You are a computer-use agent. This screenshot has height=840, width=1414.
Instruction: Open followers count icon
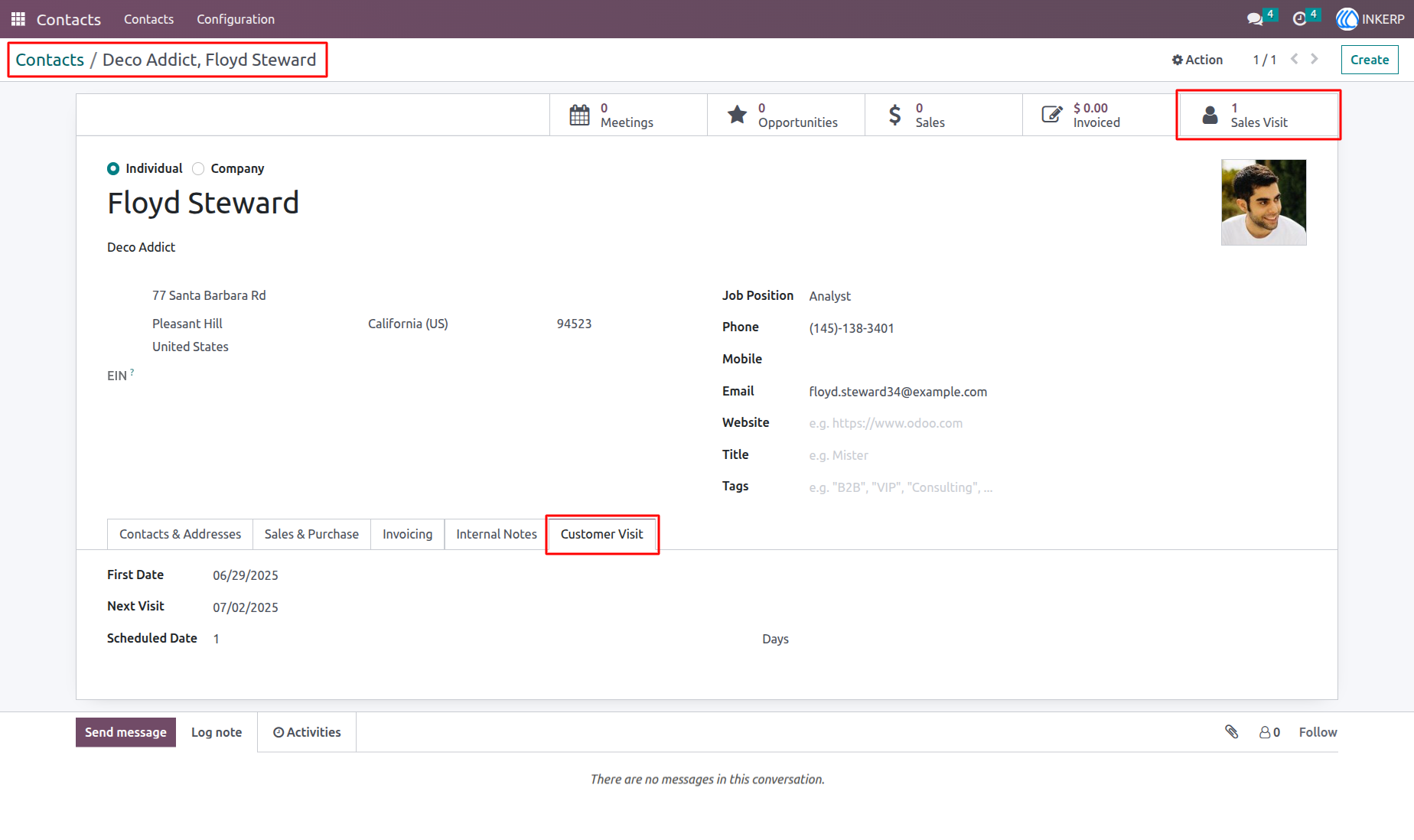click(1270, 732)
